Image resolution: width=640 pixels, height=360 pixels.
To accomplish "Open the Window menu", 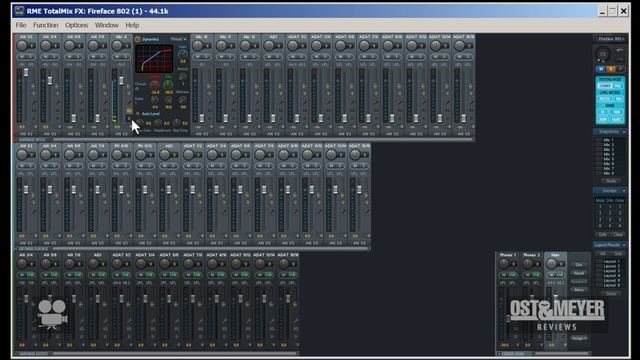I will tap(107, 25).
